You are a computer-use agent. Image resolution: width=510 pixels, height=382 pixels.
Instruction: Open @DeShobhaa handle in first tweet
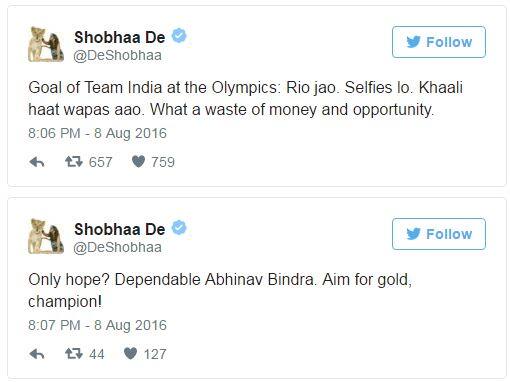click(x=117, y=55)
